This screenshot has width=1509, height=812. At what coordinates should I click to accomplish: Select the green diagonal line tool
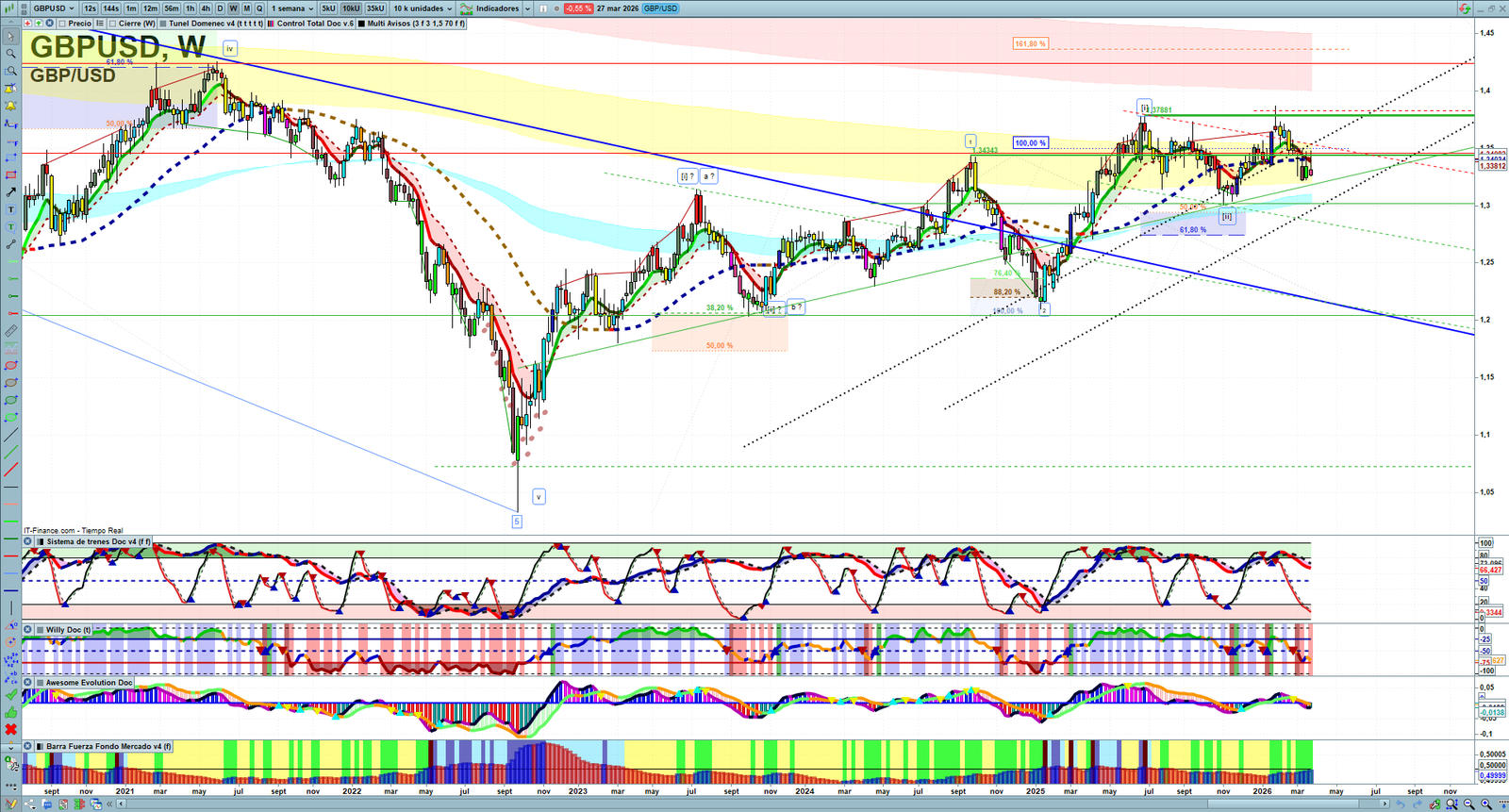(10, 452)
